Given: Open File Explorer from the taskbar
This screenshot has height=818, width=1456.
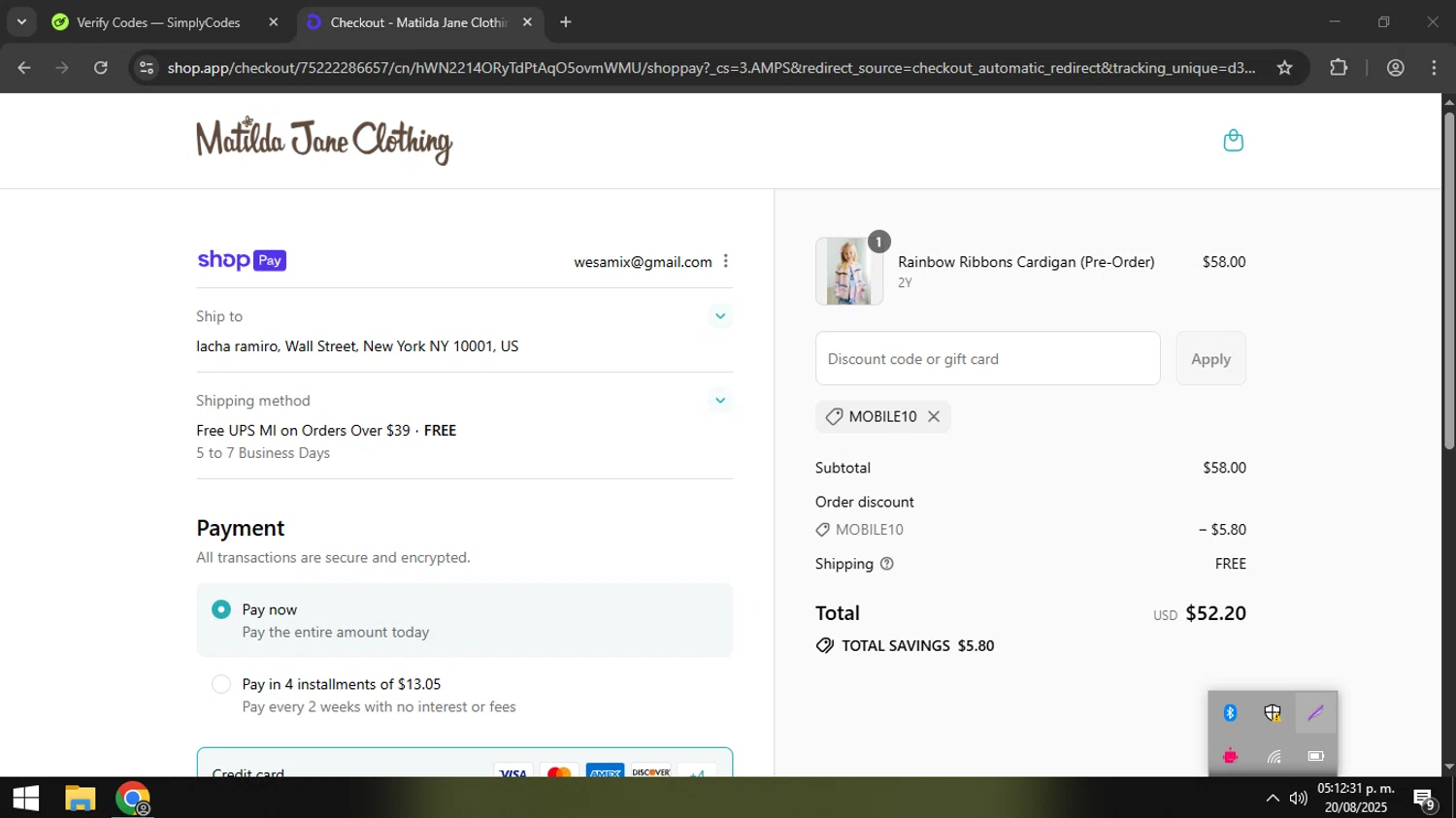Looking at the screenshot, I should point(80,799).
